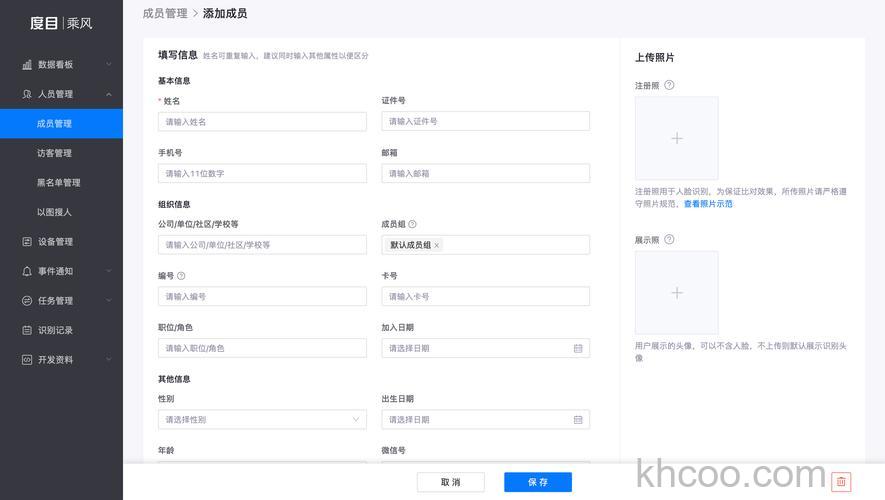The height and width of the screenshot is (500, 885).
Task: Click the 组织信息 section label
Action: pos(174,204)
